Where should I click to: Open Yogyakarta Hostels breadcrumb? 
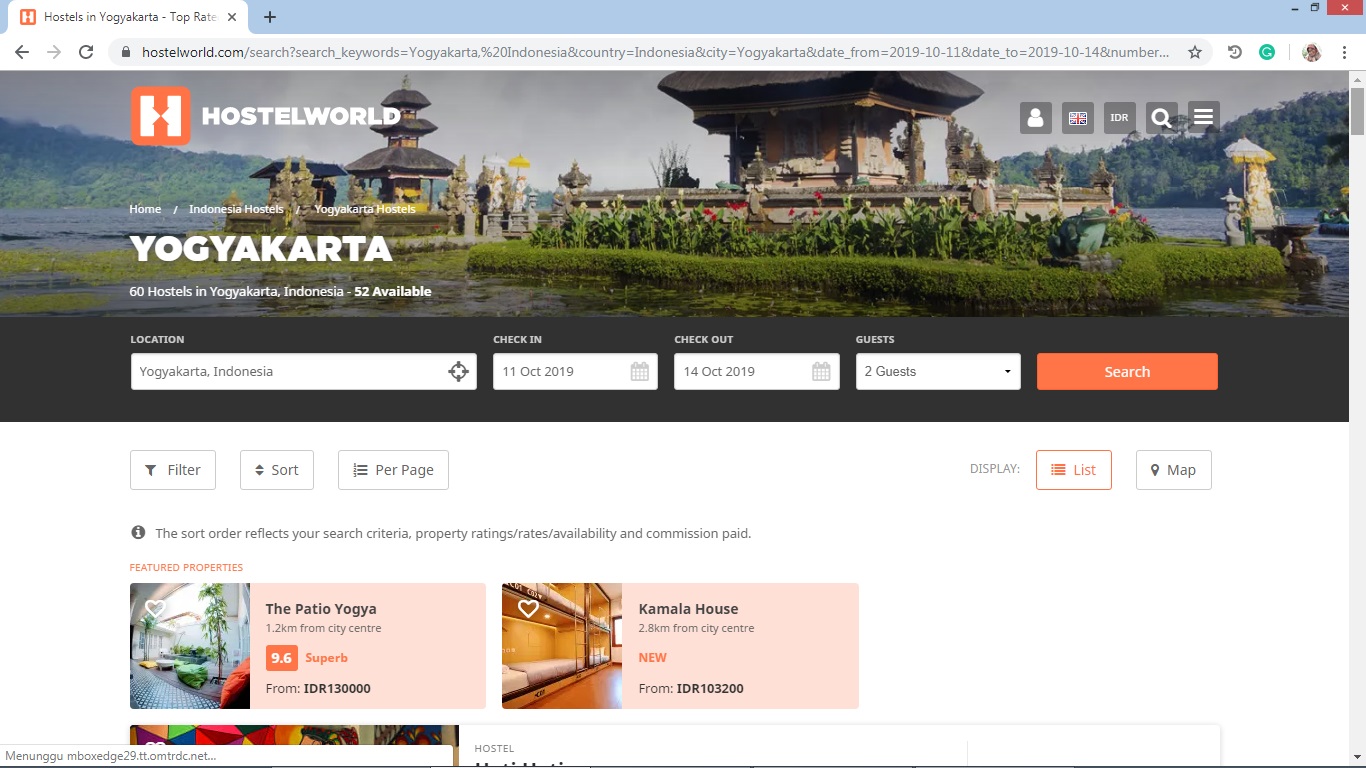365,209
